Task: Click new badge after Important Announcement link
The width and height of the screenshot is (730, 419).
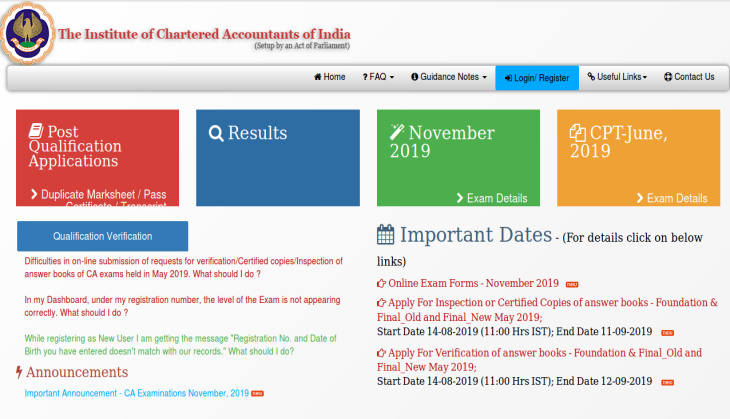Action: [257, 394]
